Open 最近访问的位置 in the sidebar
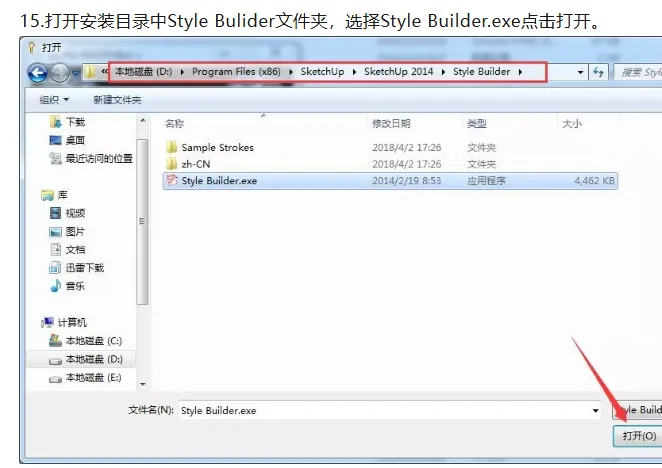 99,158
